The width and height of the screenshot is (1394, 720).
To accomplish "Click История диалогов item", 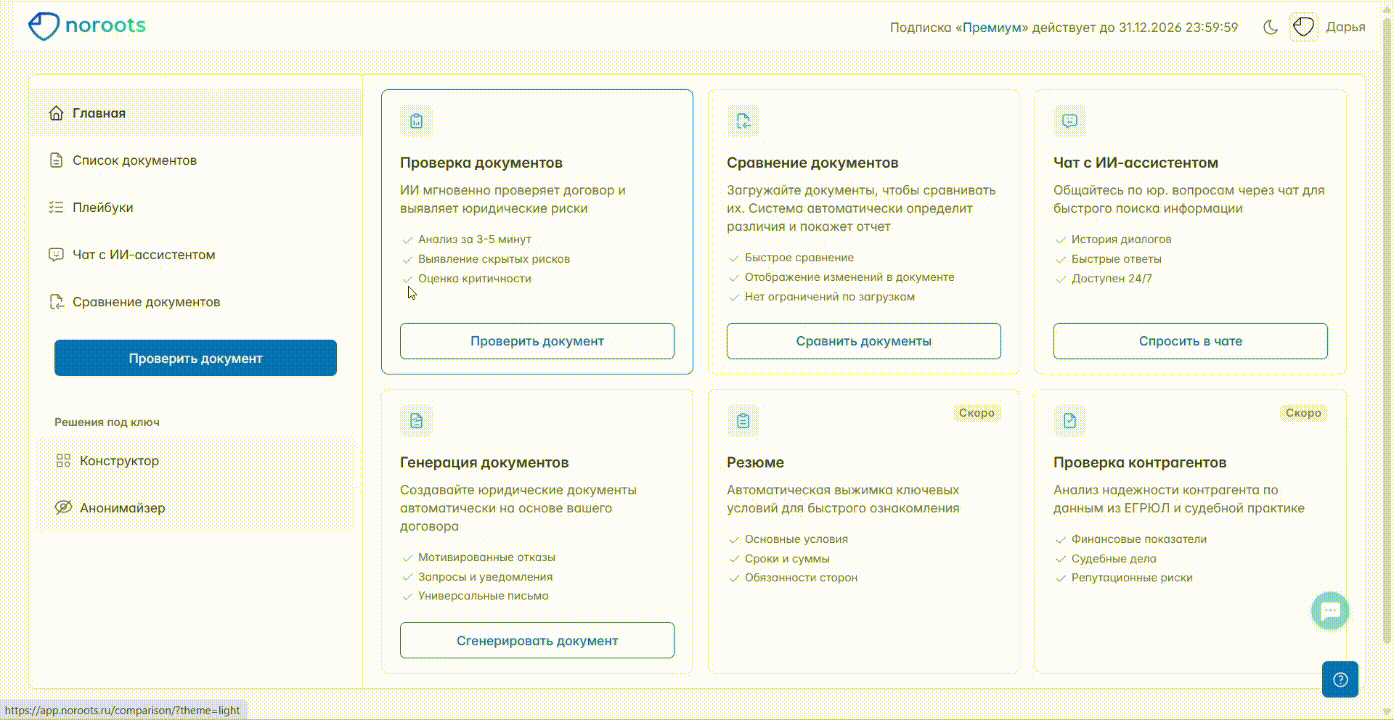I will coord(1121,240).
